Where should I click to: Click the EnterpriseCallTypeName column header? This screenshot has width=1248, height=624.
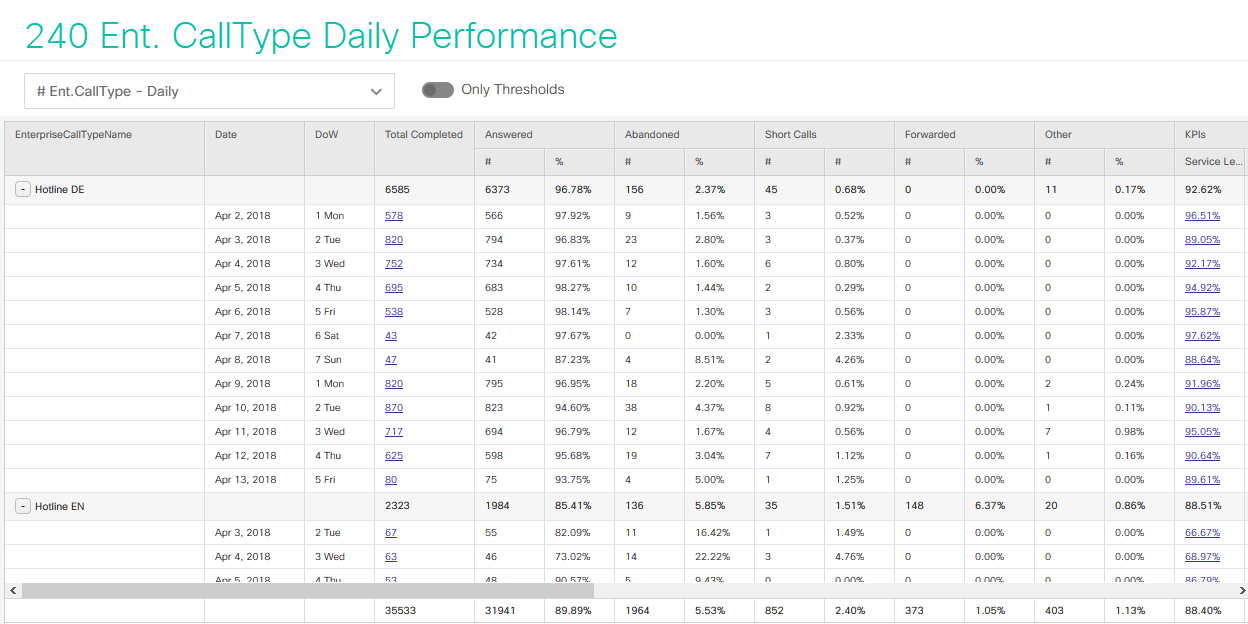coord(73,135)
